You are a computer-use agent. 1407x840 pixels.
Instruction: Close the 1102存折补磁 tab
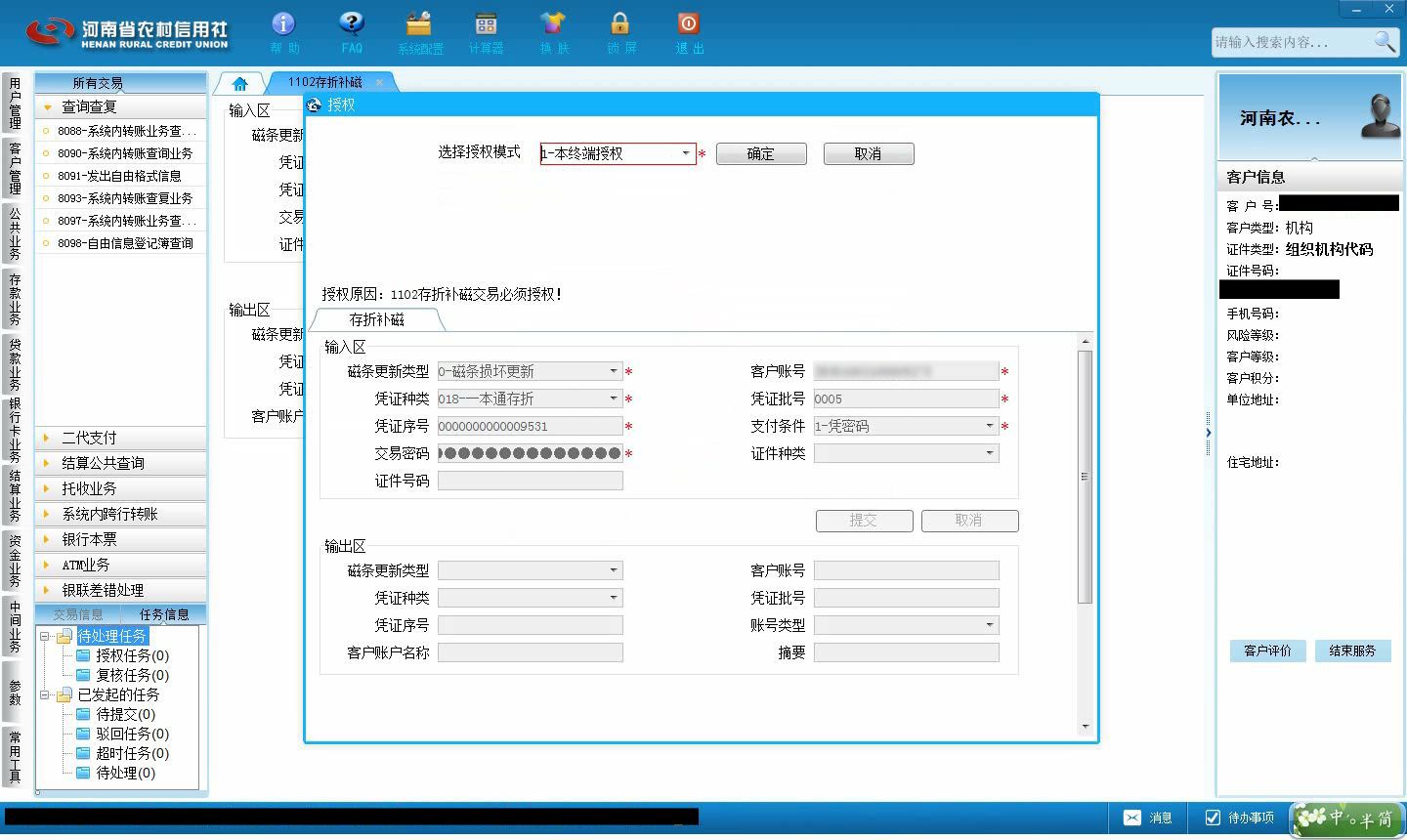(x=380, y=83)
